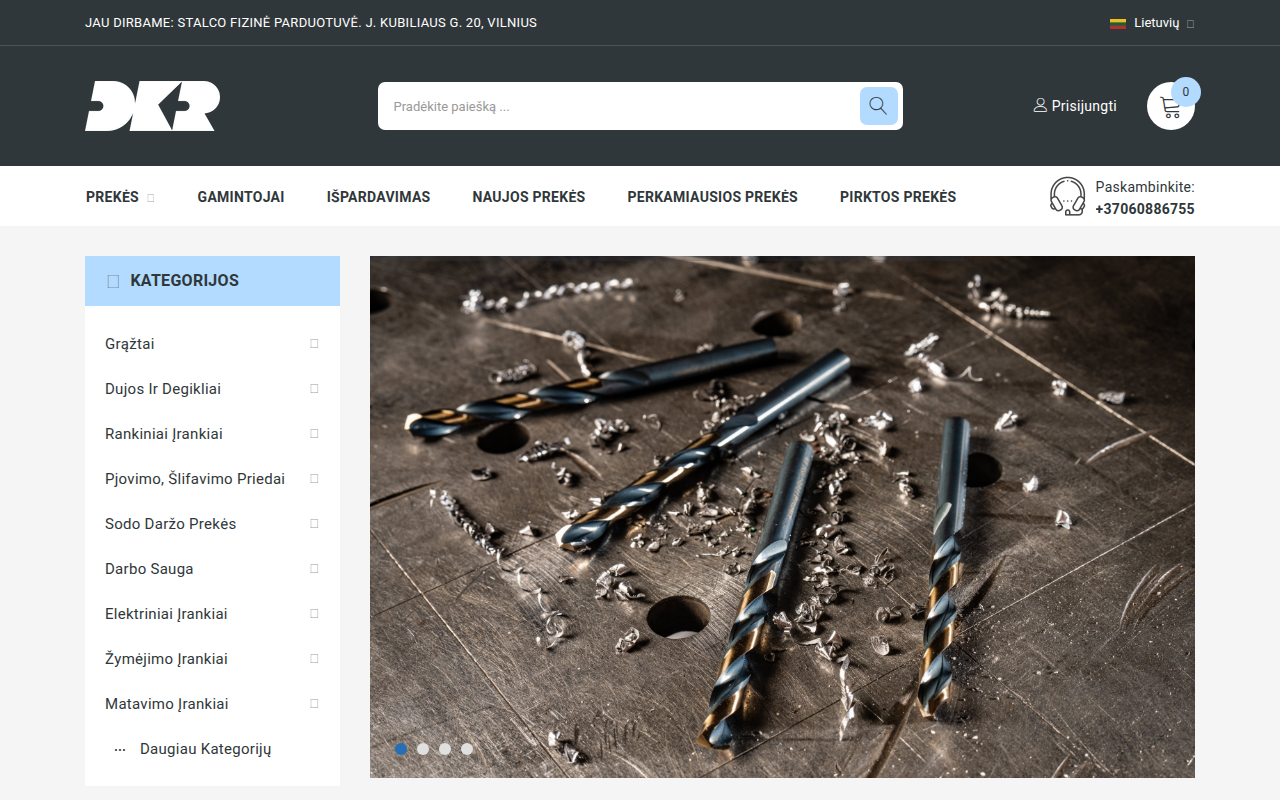Expand the Žymėjimo Įrankiai category arrow
Image resolution: width=1280 pixels, height=800 pixels.
[x=314, y=658]
